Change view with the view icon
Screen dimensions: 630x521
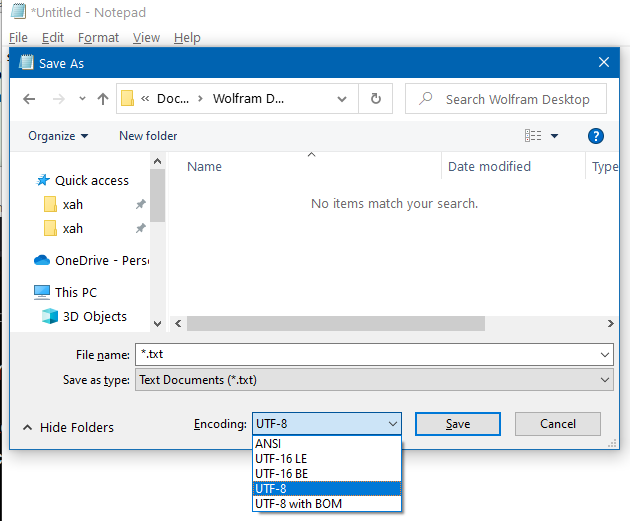point(533,136)
